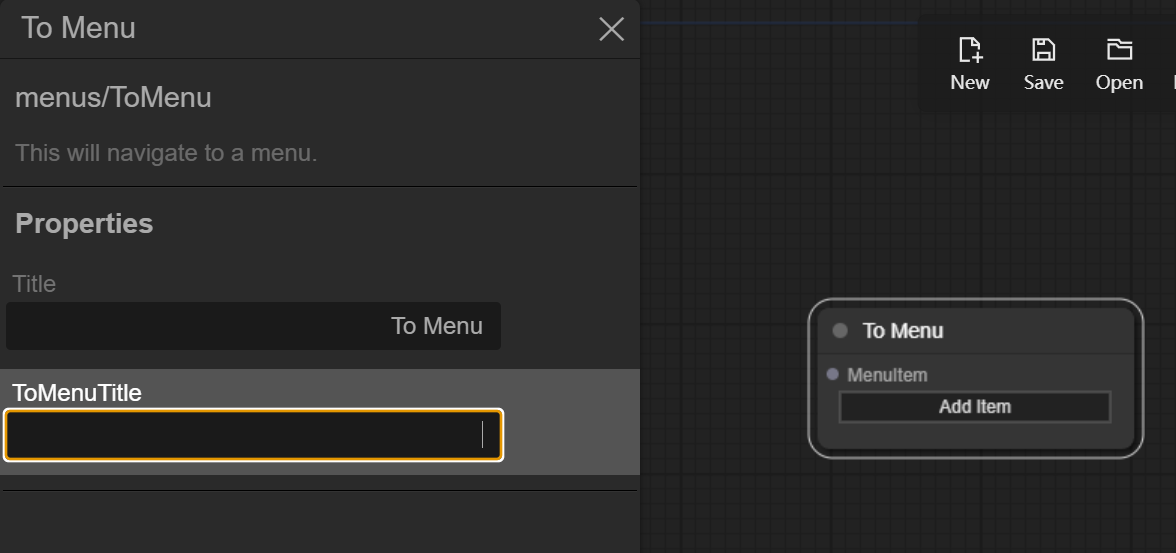The height and width of the screenshot is (553, 1176).
Task: Close the To Menu properties panel
Action: click(x=611, y=29)
